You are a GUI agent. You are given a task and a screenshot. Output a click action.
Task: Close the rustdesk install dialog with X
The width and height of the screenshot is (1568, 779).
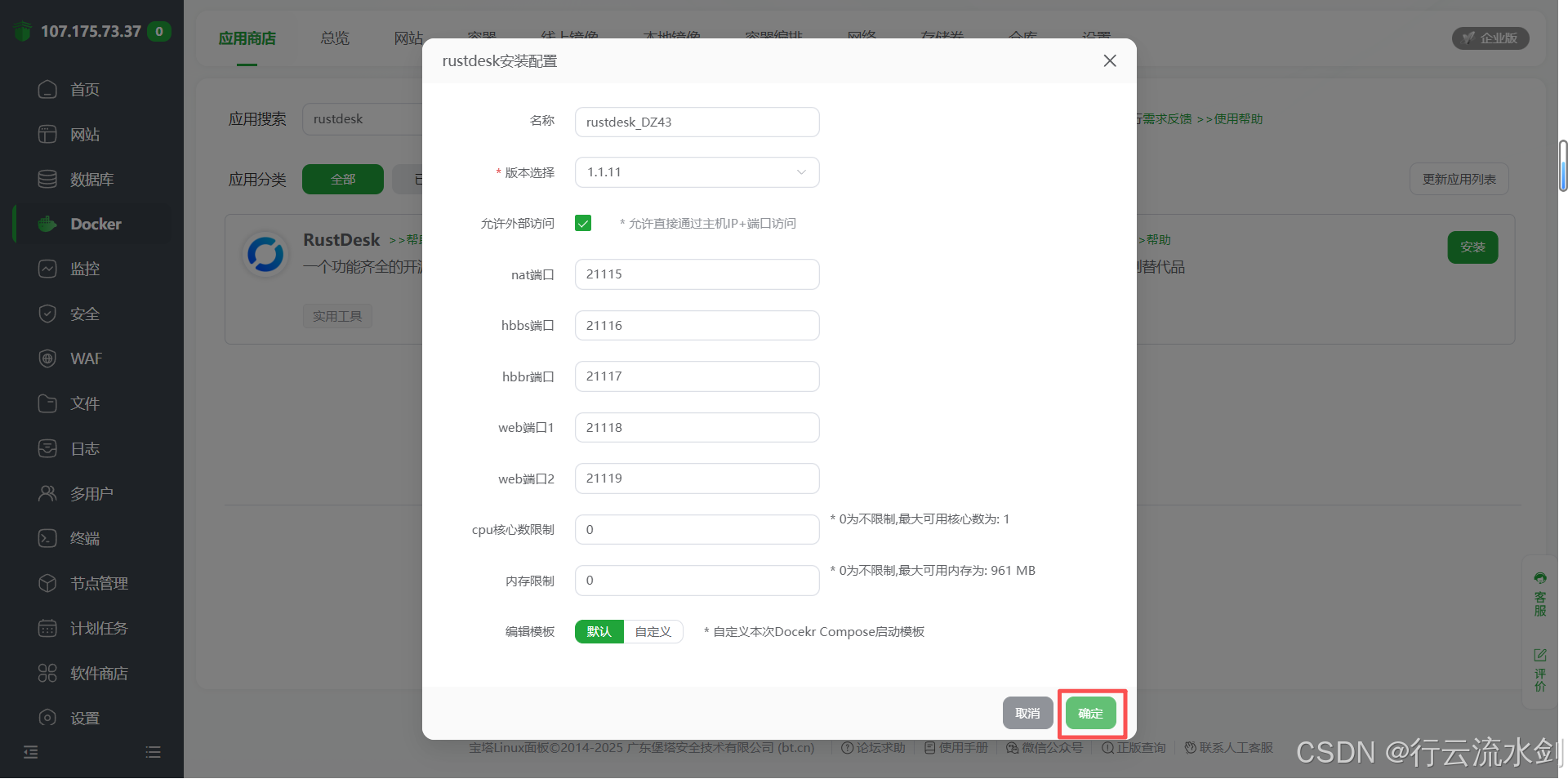[1110, 60]
